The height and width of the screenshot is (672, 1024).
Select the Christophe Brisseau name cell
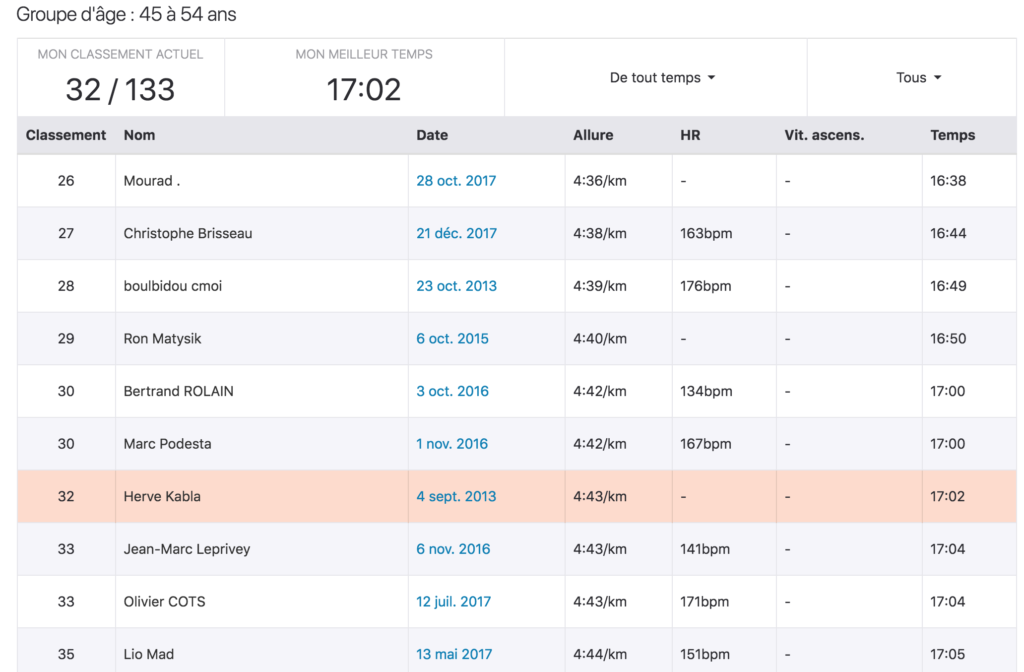188,233
